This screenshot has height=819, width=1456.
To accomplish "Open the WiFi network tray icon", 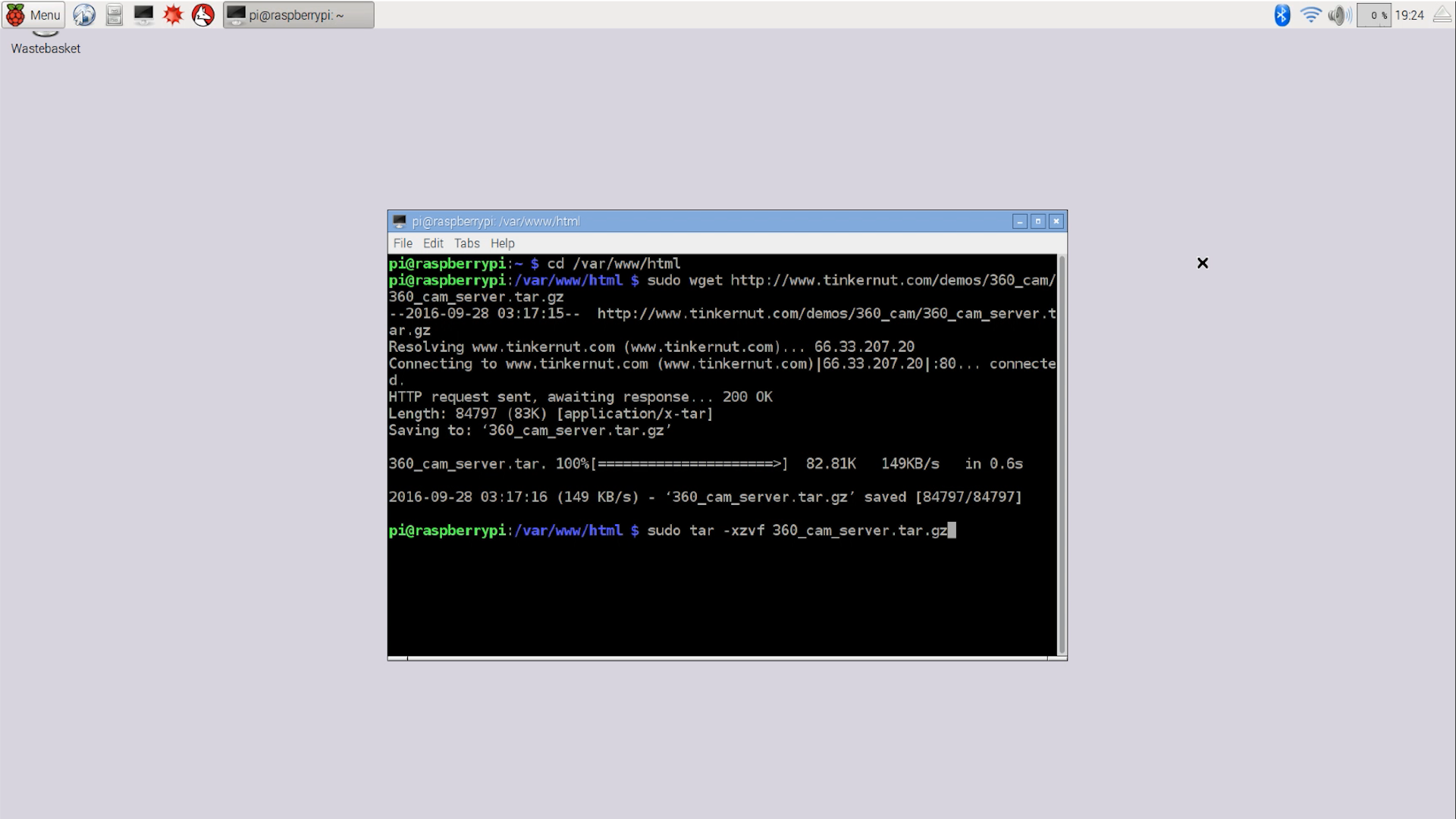I will pyautogui.click(x=1310, y=14).
